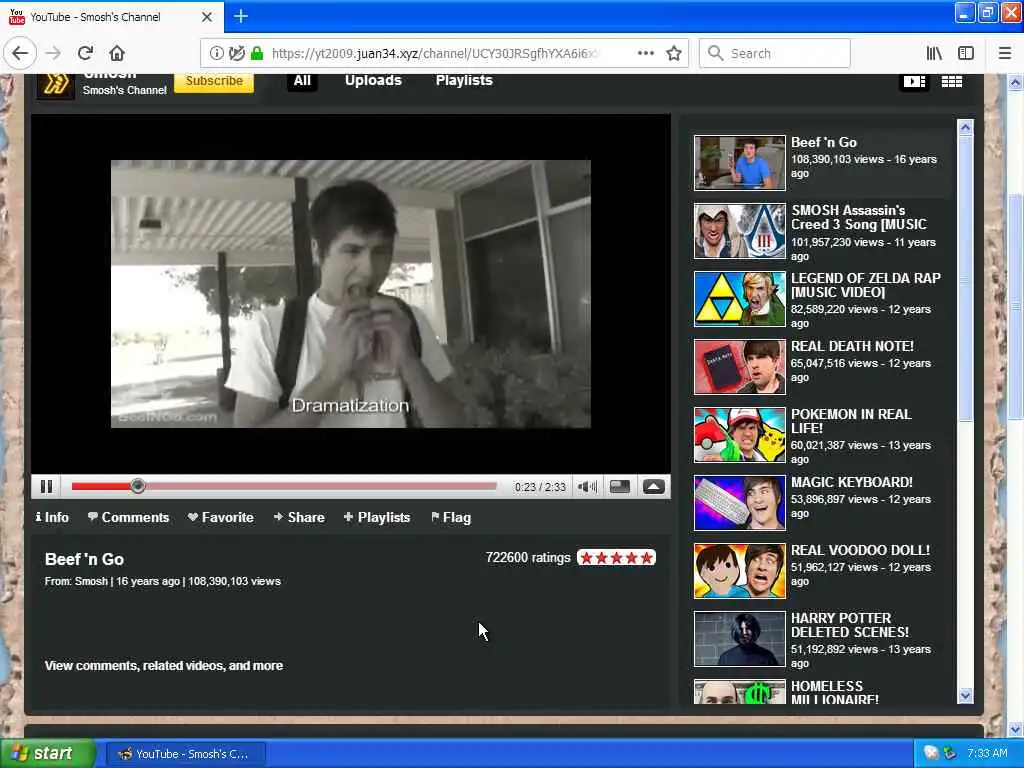Click YouTube - Smosh's C... taskbar button
1024x768 pixels.
click(x=185, y=754)
